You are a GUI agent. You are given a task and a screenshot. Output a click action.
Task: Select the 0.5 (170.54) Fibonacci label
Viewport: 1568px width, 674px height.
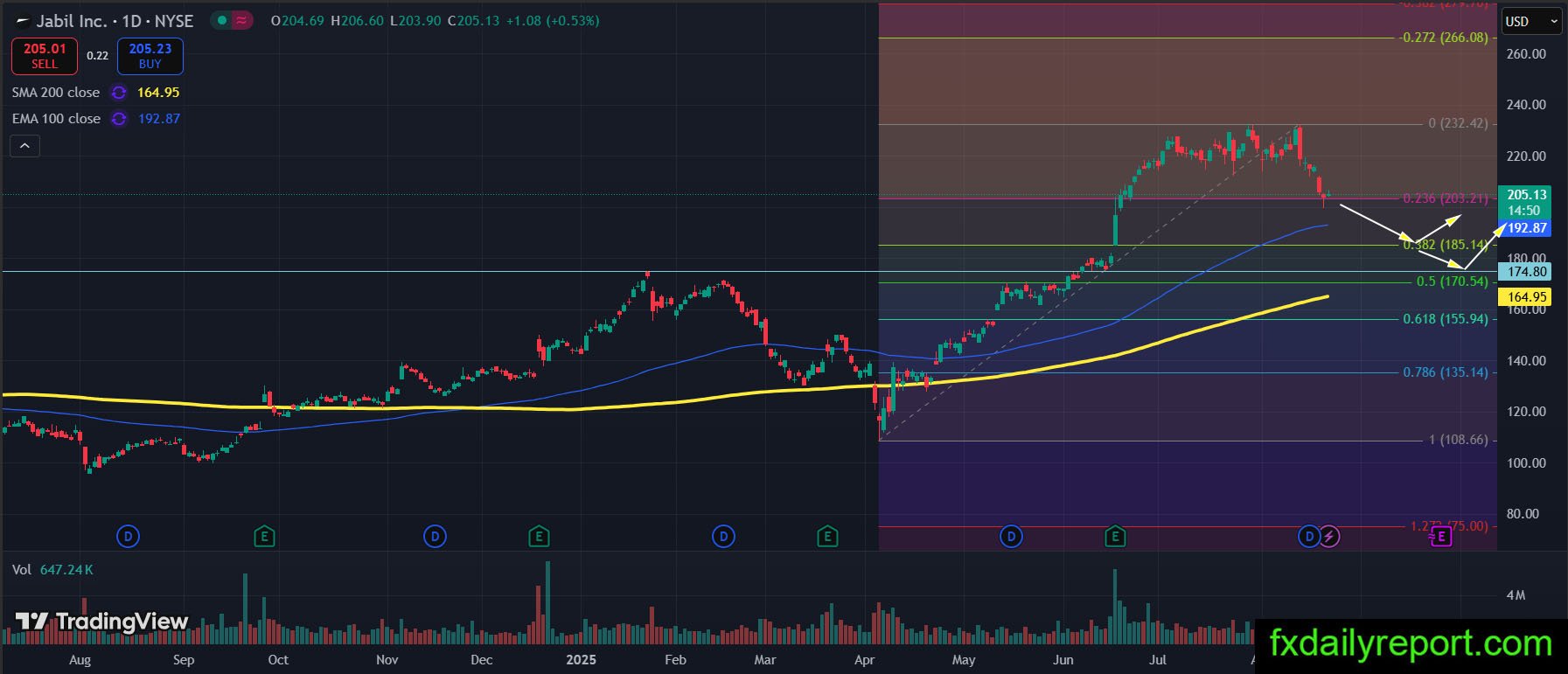tap(1452, 281)
